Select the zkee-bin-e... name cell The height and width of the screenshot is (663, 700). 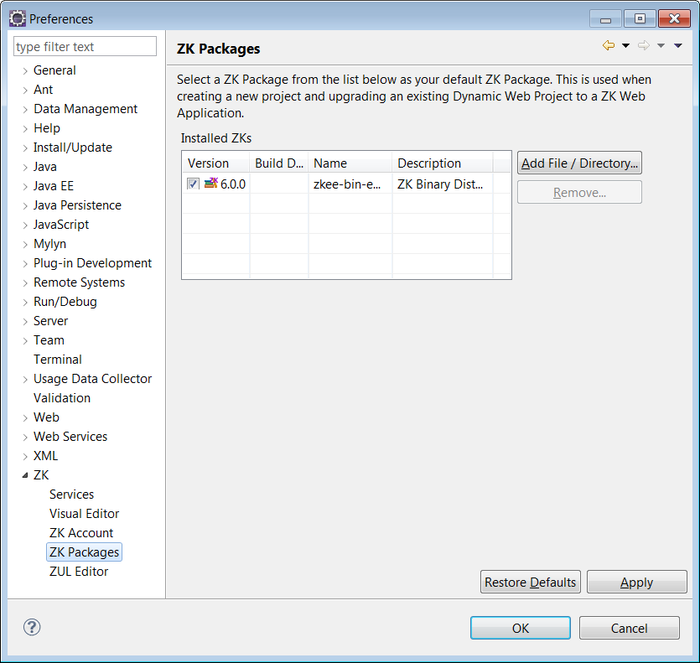pos(347,184)
